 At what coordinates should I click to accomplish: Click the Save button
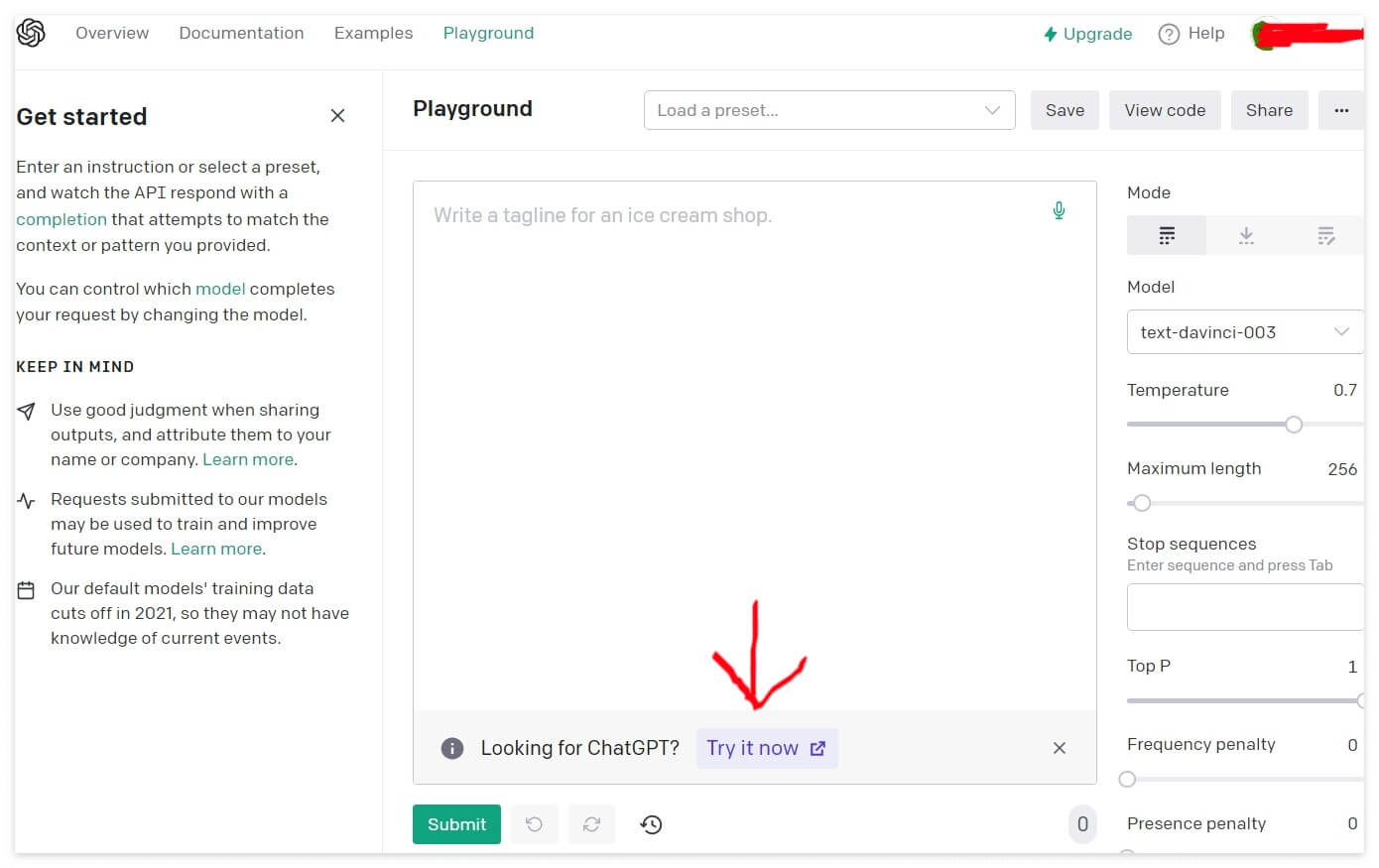coord(1065,110)
